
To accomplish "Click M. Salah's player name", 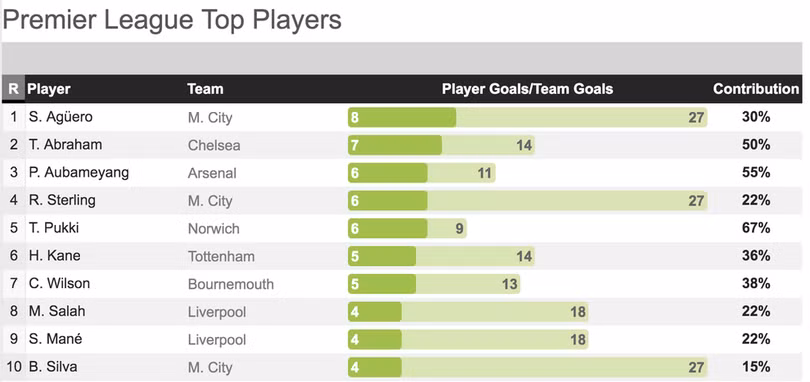I will pyautogui.click(x=57, y=312).
